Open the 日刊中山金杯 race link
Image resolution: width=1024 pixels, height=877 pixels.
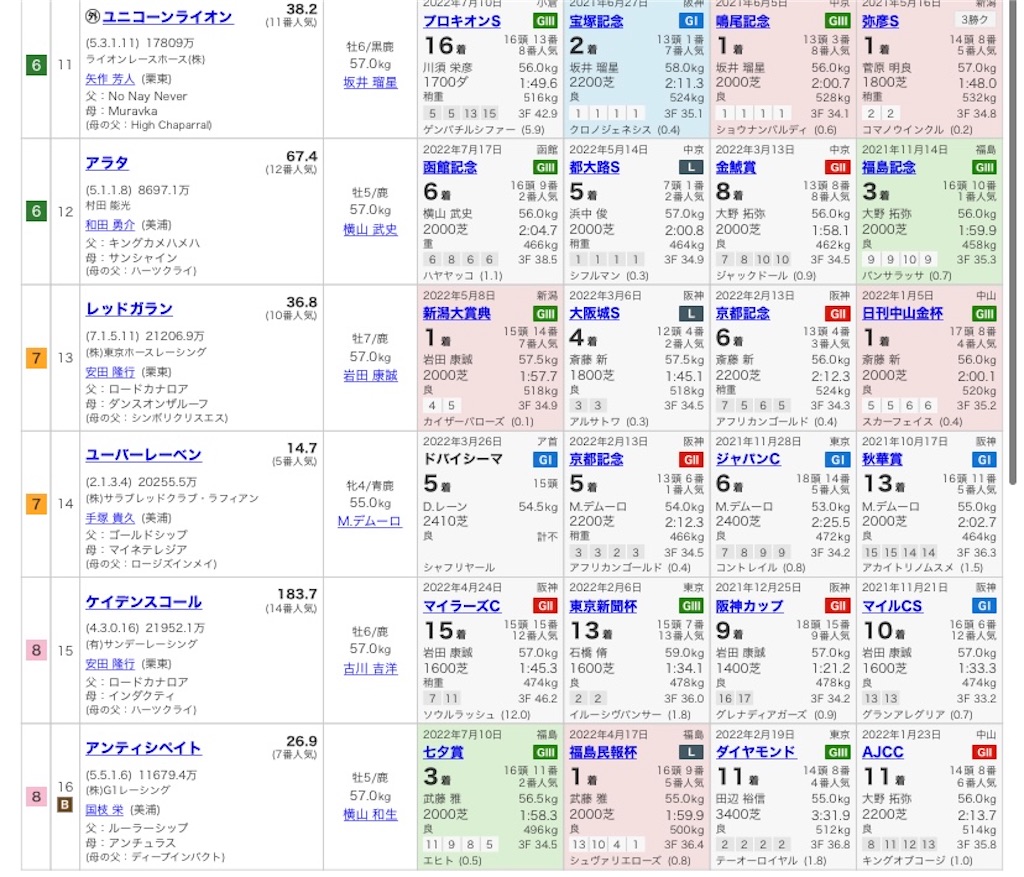(903, 313)
